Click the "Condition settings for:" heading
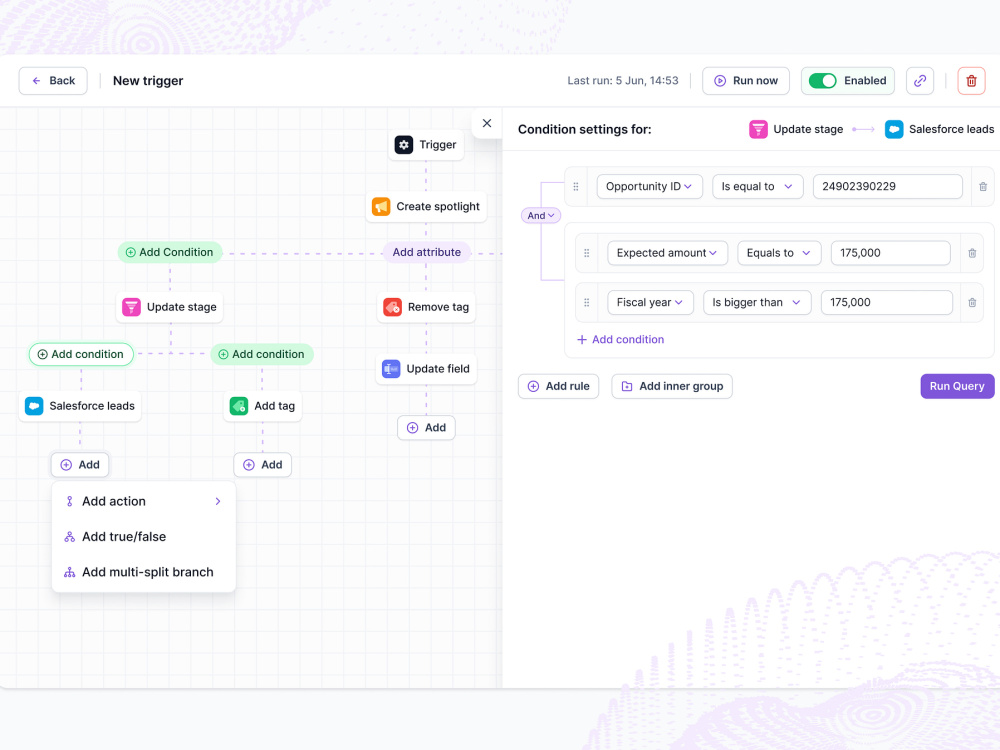Image resolution: width=1000 pixels, height=750 pixels. tap(585, 129)
